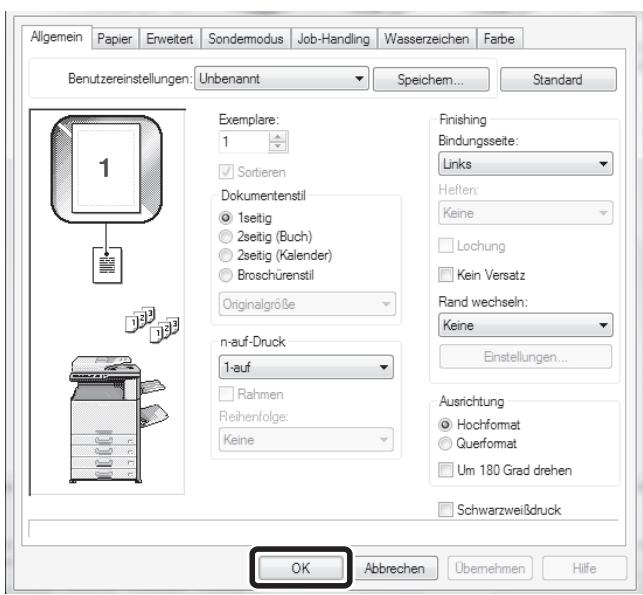Screen dimensions: 643x595
Task: Select the 1seitig radio button
Action: [226, 217]
